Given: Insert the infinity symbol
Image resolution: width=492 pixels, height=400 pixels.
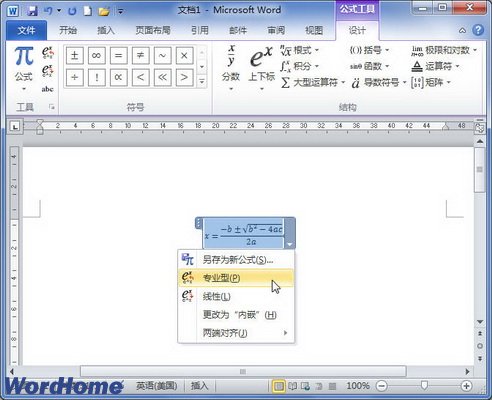Looking at the screenshot, I should click(x=97, y=55).
